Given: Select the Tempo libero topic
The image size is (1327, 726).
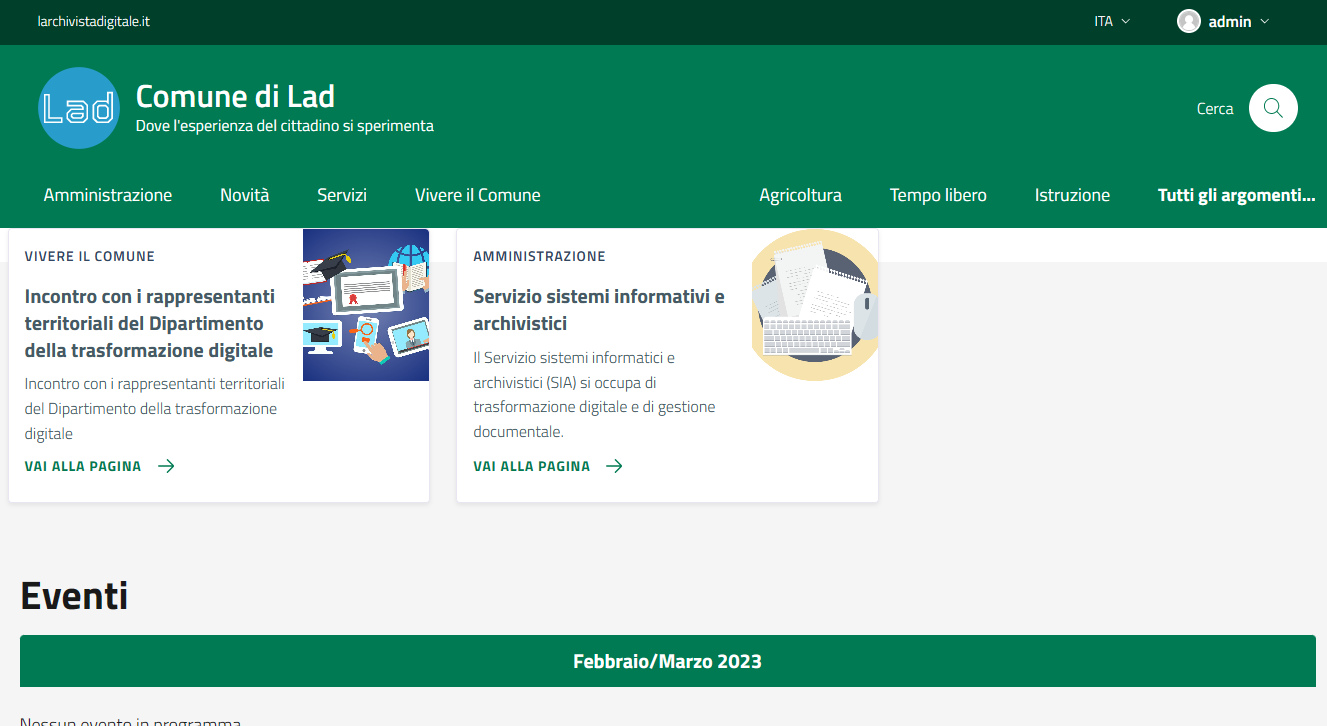Looking at the screenshot, I should point(938,195).
